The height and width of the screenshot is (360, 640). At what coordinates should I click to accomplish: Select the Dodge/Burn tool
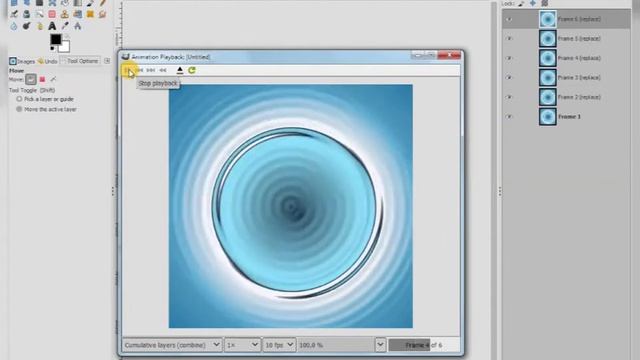tap(27, 26)
